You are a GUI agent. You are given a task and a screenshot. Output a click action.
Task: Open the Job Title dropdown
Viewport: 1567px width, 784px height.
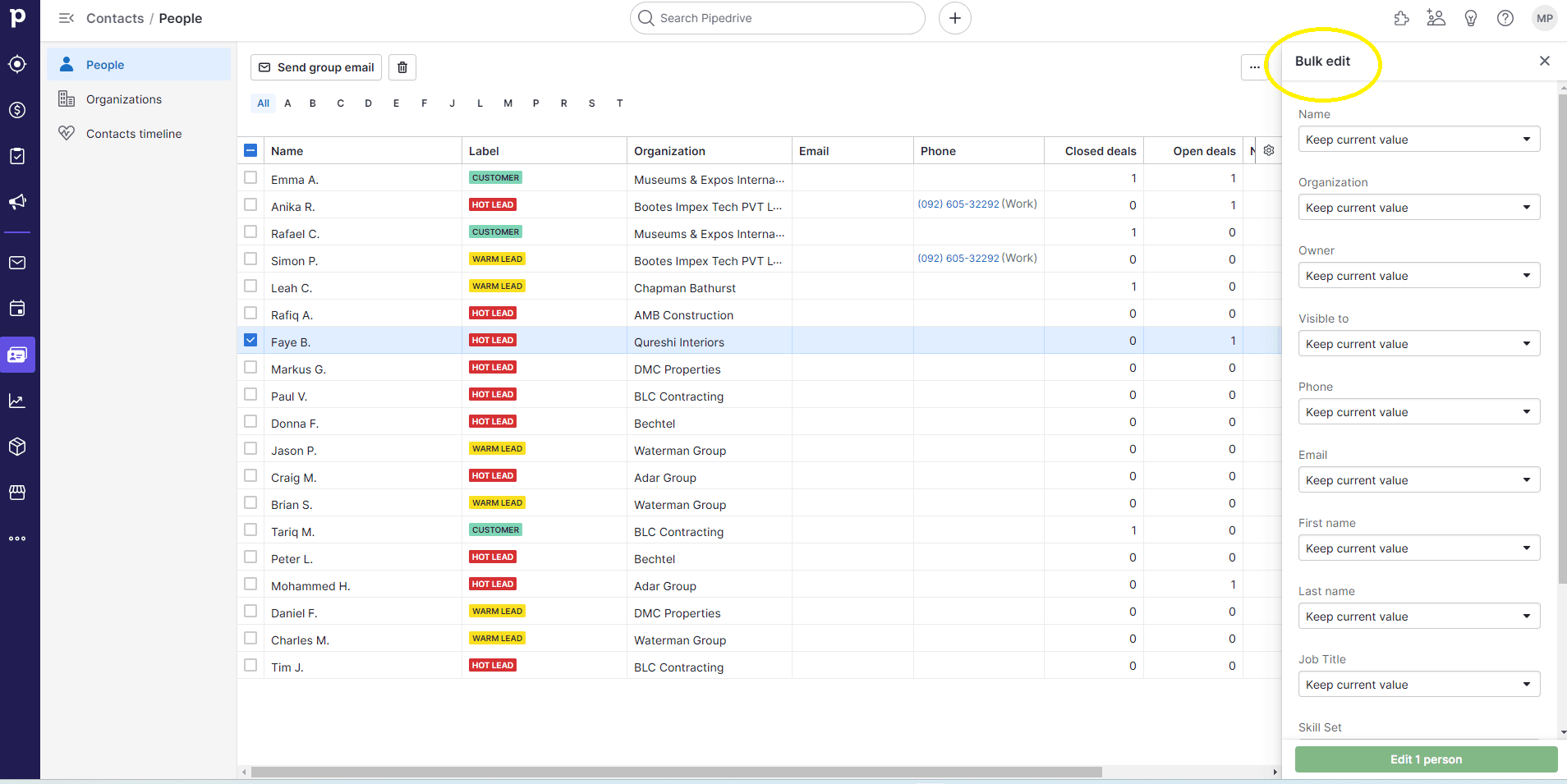point(1419,685)
